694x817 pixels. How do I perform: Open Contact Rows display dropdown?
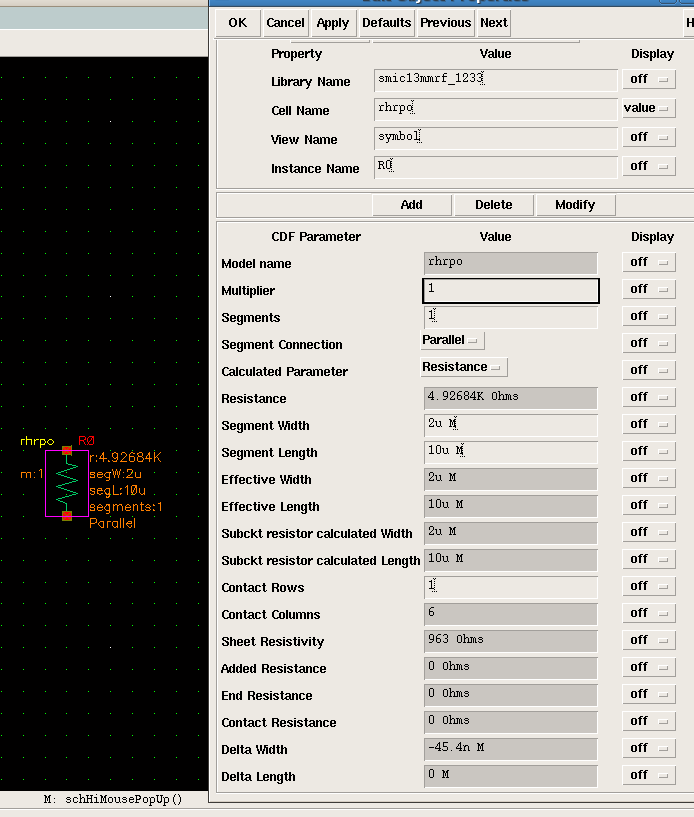click(649, 586)
